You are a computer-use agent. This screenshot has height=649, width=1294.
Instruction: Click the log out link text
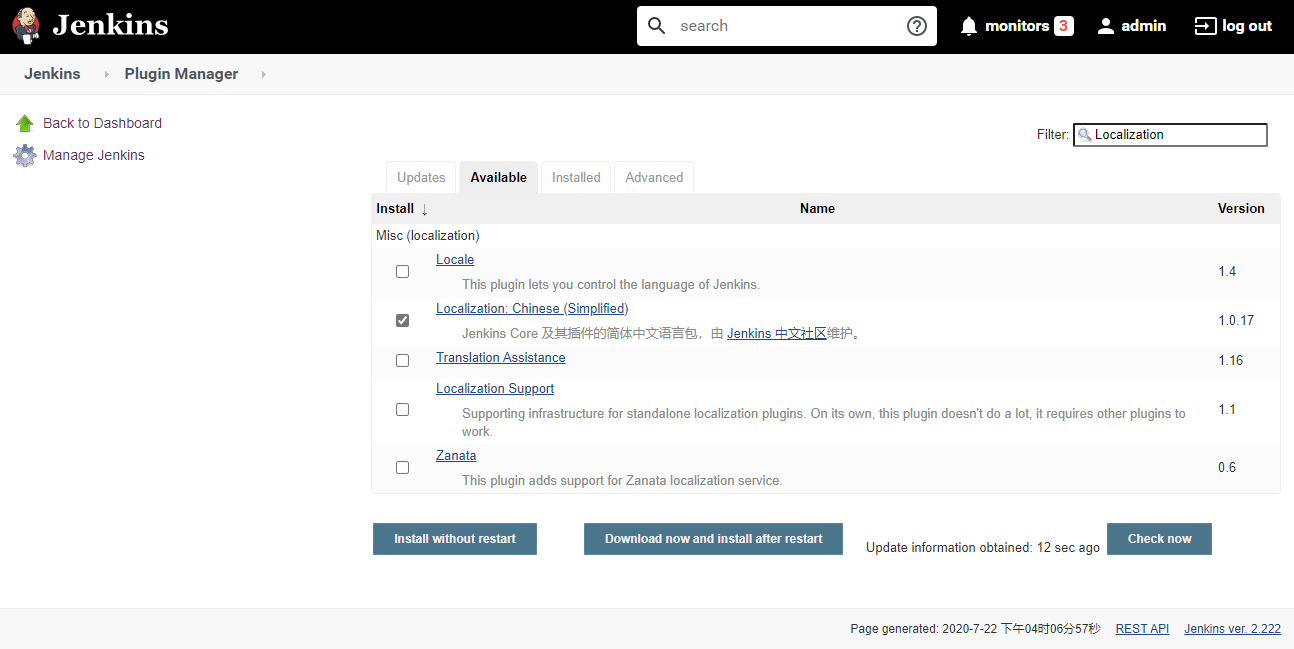pos(1247,26)
